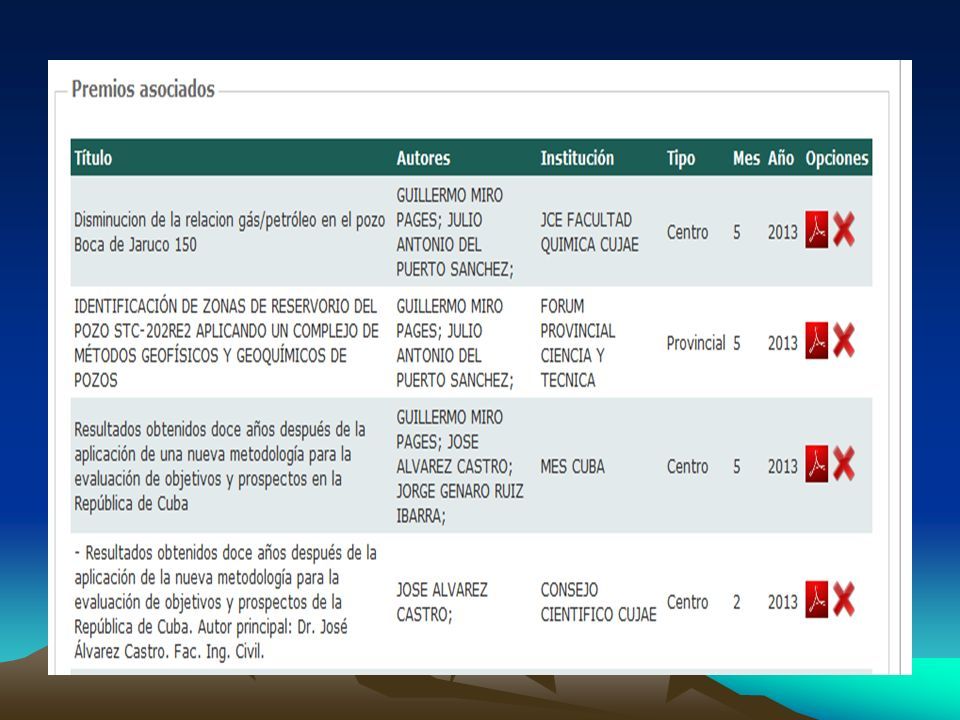Click the Año column header

click(781, 158)
